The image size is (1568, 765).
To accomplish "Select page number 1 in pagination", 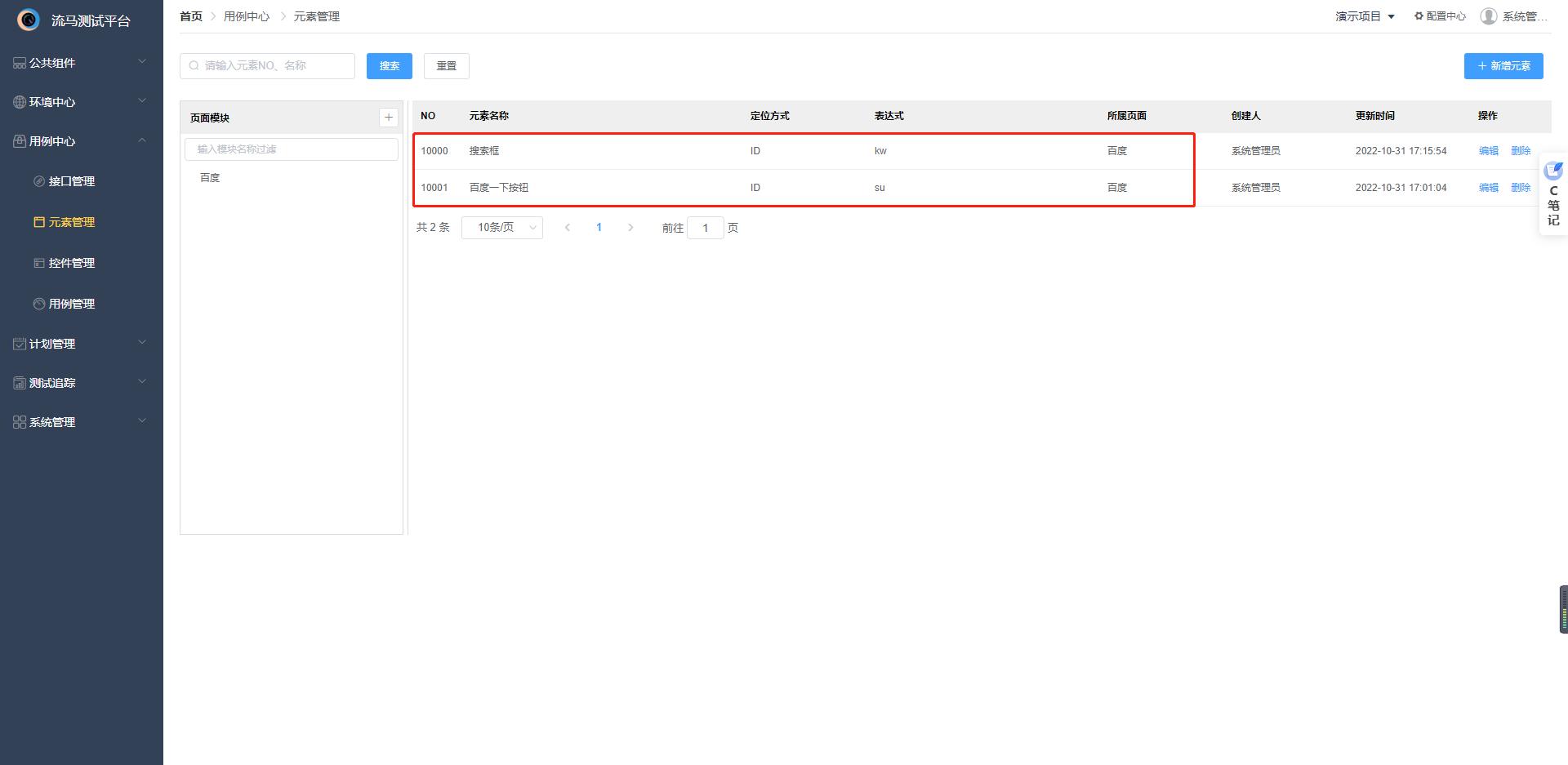I will [599, 228].
